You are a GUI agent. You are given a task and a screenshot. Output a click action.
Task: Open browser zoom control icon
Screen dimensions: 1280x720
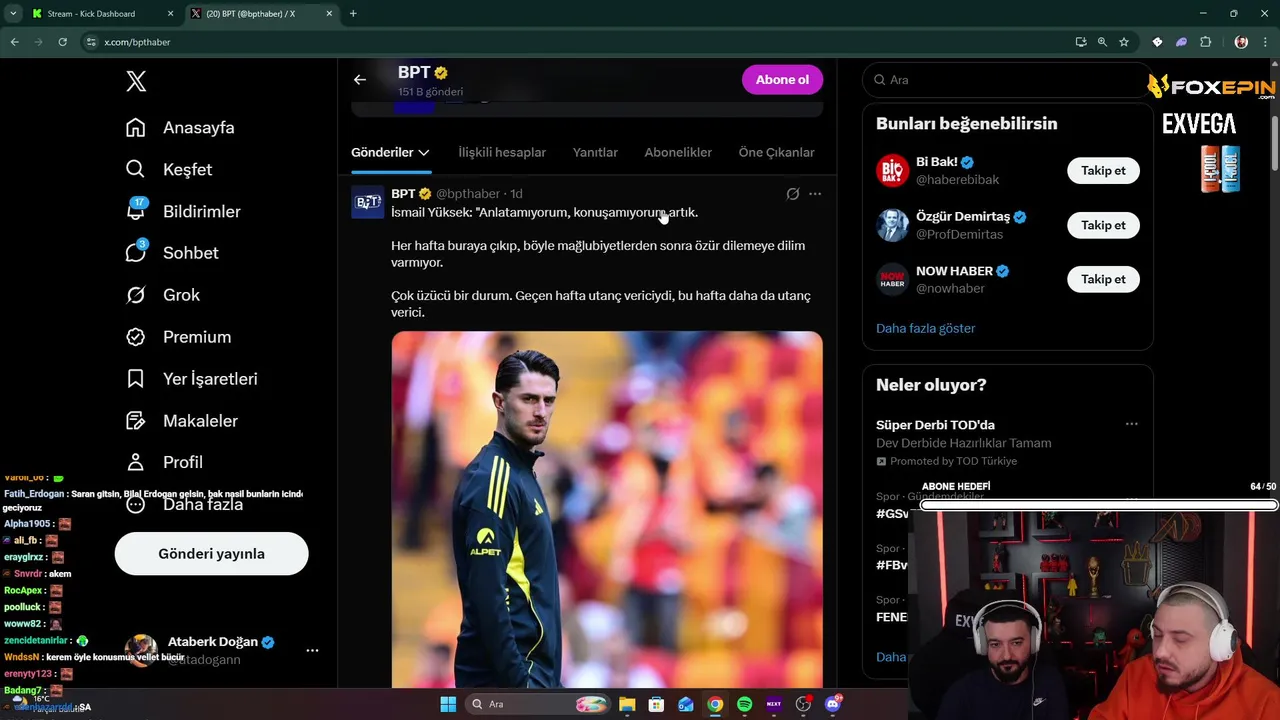tap(1102, 42)
